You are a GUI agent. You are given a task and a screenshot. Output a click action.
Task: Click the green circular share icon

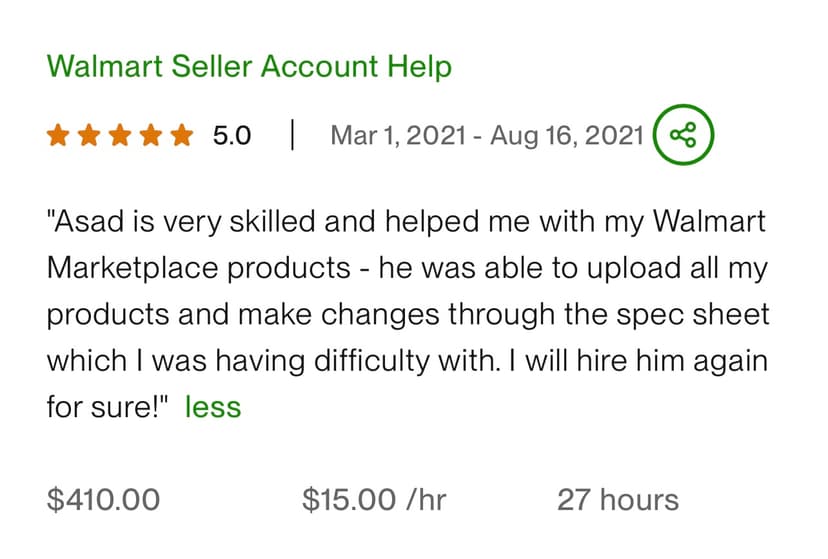coord(683,135)
